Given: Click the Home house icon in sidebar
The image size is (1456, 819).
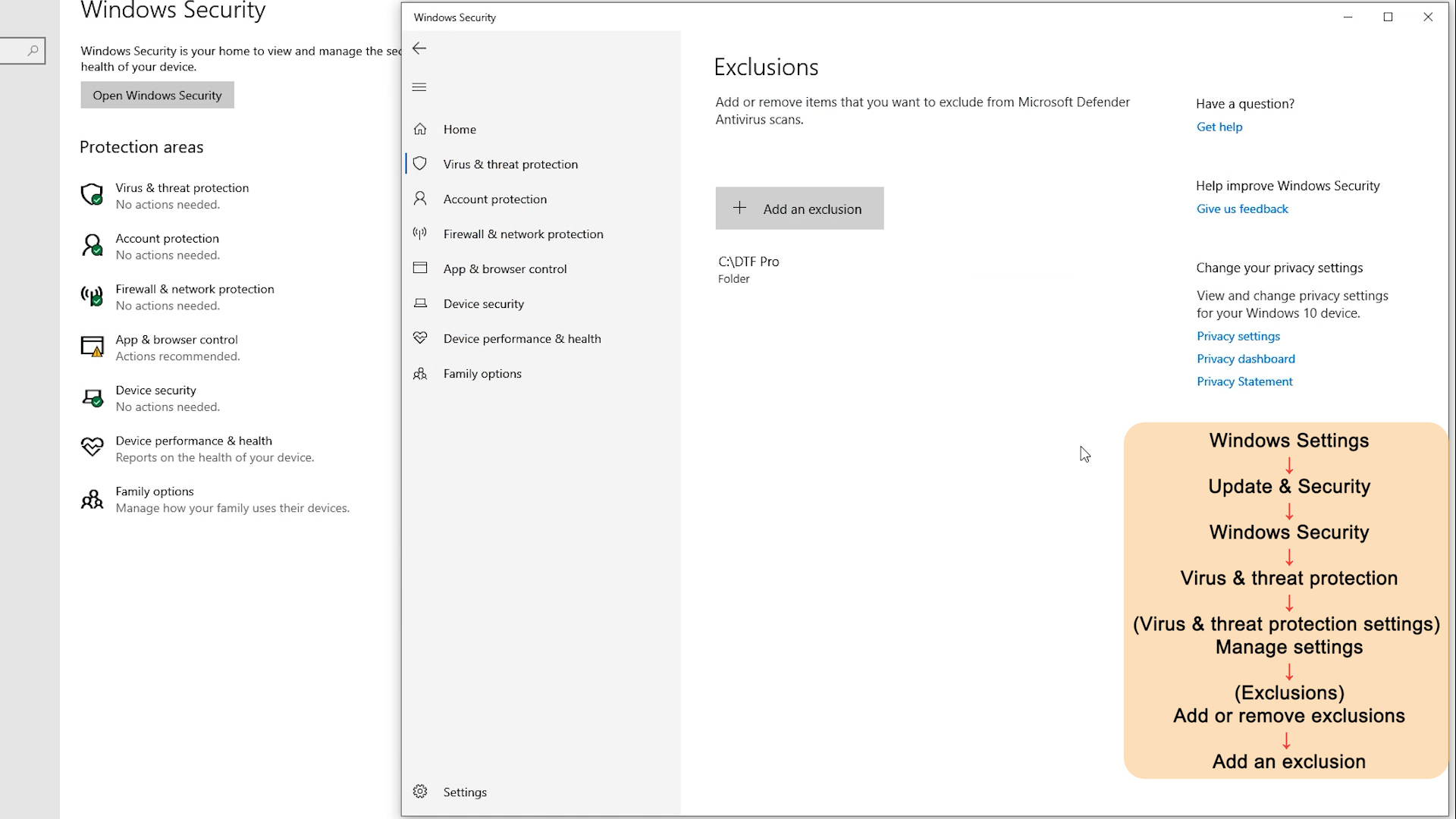Looking at the screenshot, I should (420, 129).
